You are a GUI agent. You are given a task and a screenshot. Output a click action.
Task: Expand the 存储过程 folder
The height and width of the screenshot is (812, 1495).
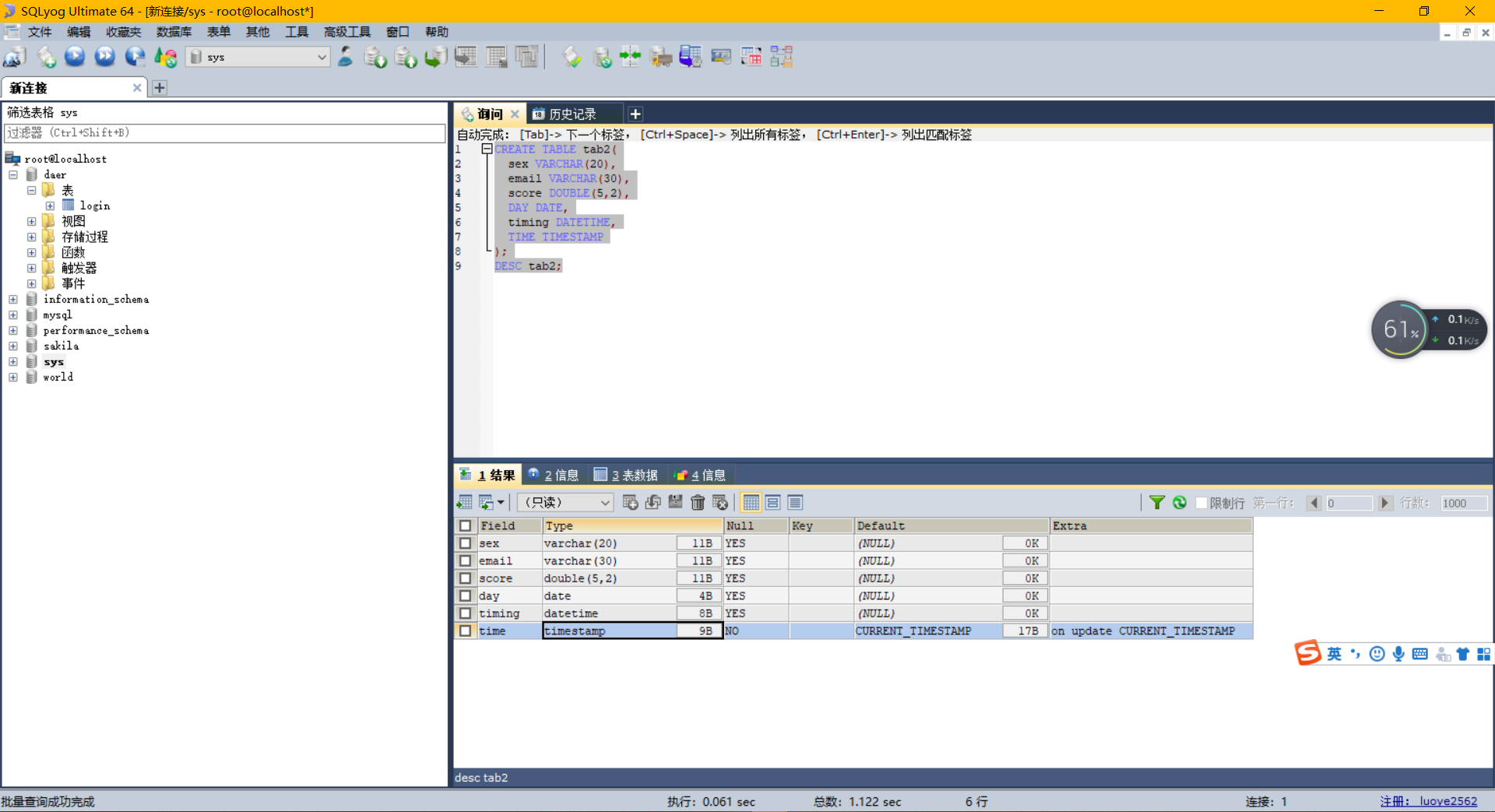tap(32, 237)
